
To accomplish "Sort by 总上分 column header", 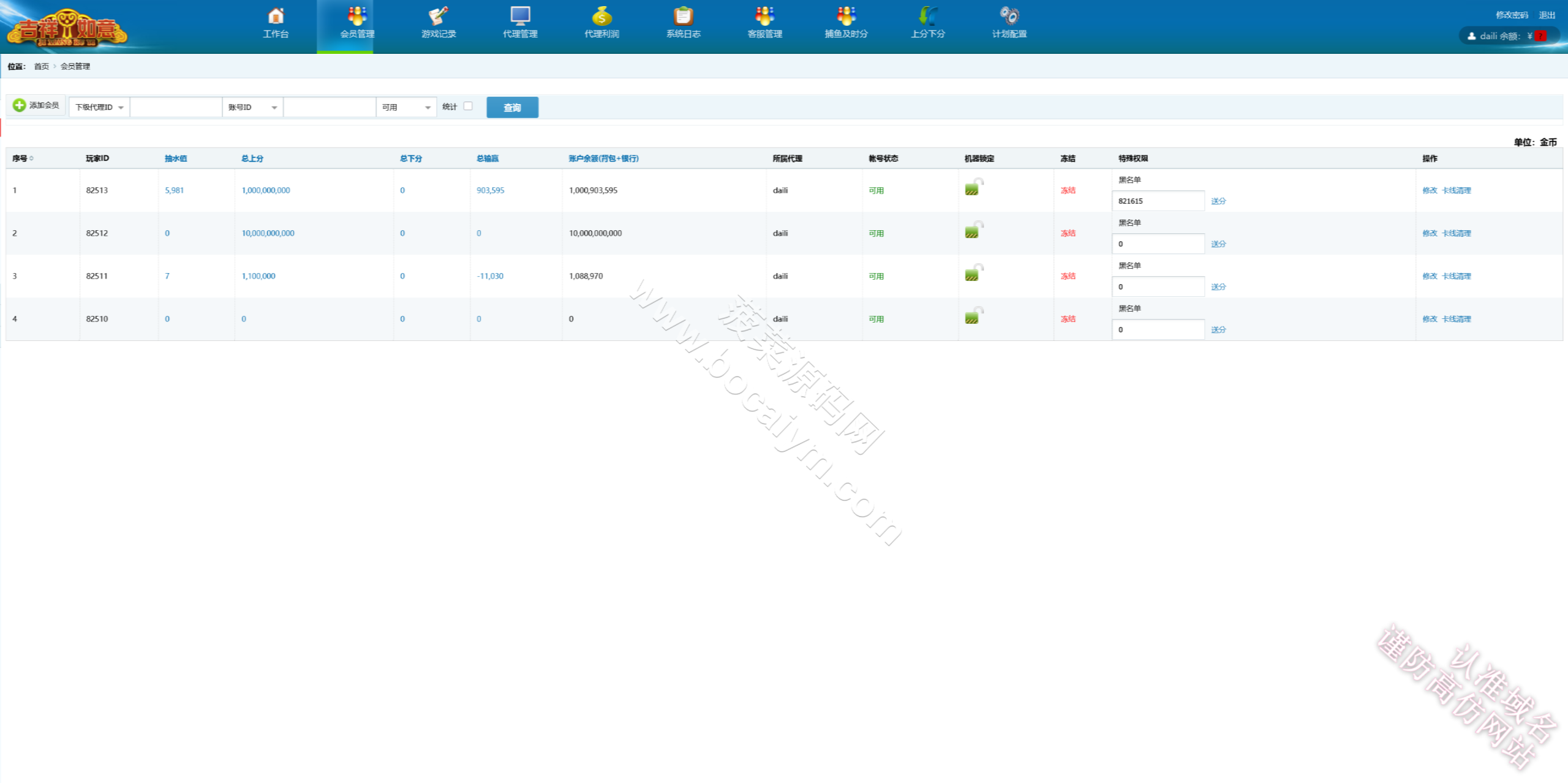I will tap(252, 159).
